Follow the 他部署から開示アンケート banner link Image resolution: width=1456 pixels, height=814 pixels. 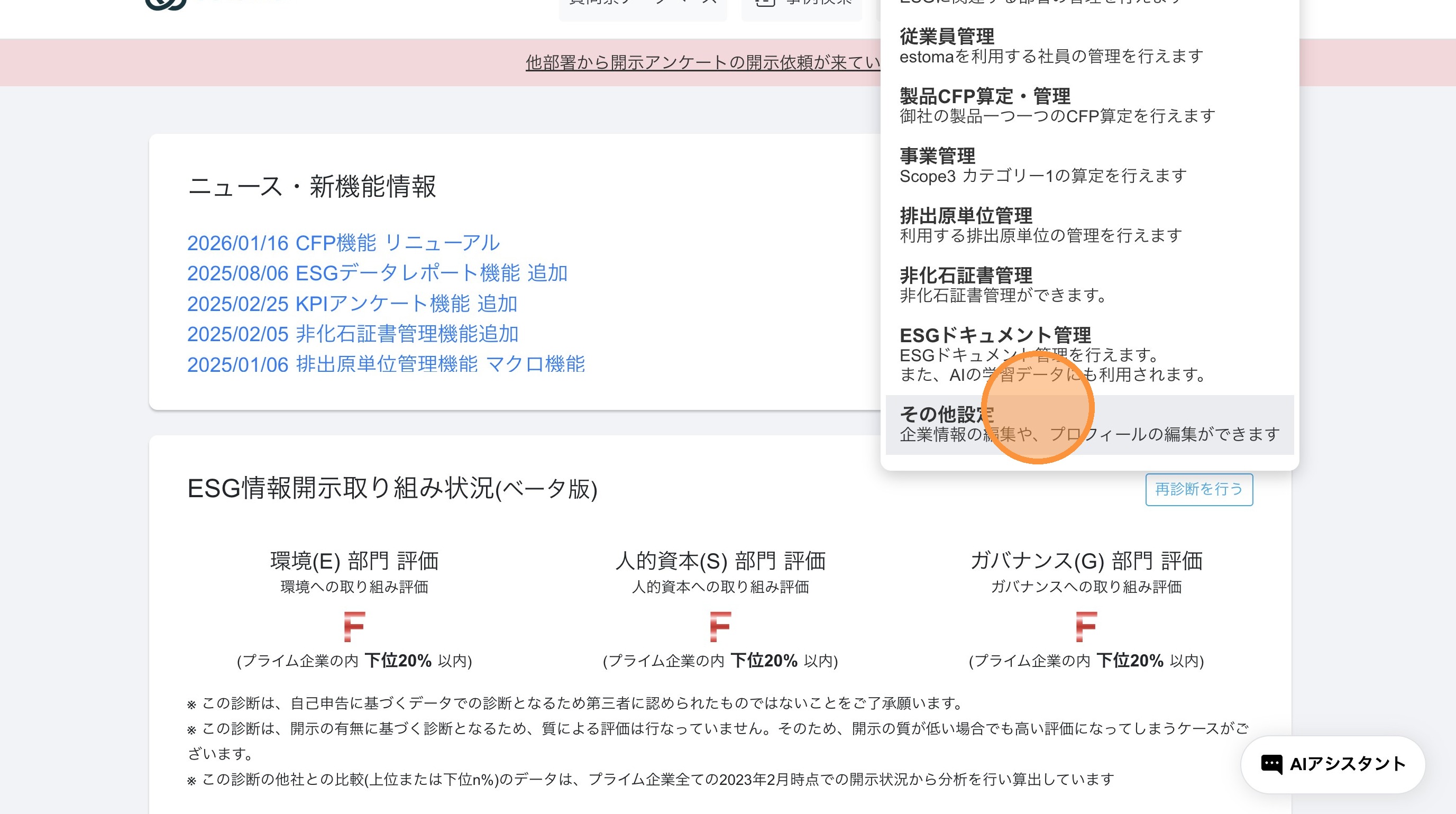coord(703,63)
